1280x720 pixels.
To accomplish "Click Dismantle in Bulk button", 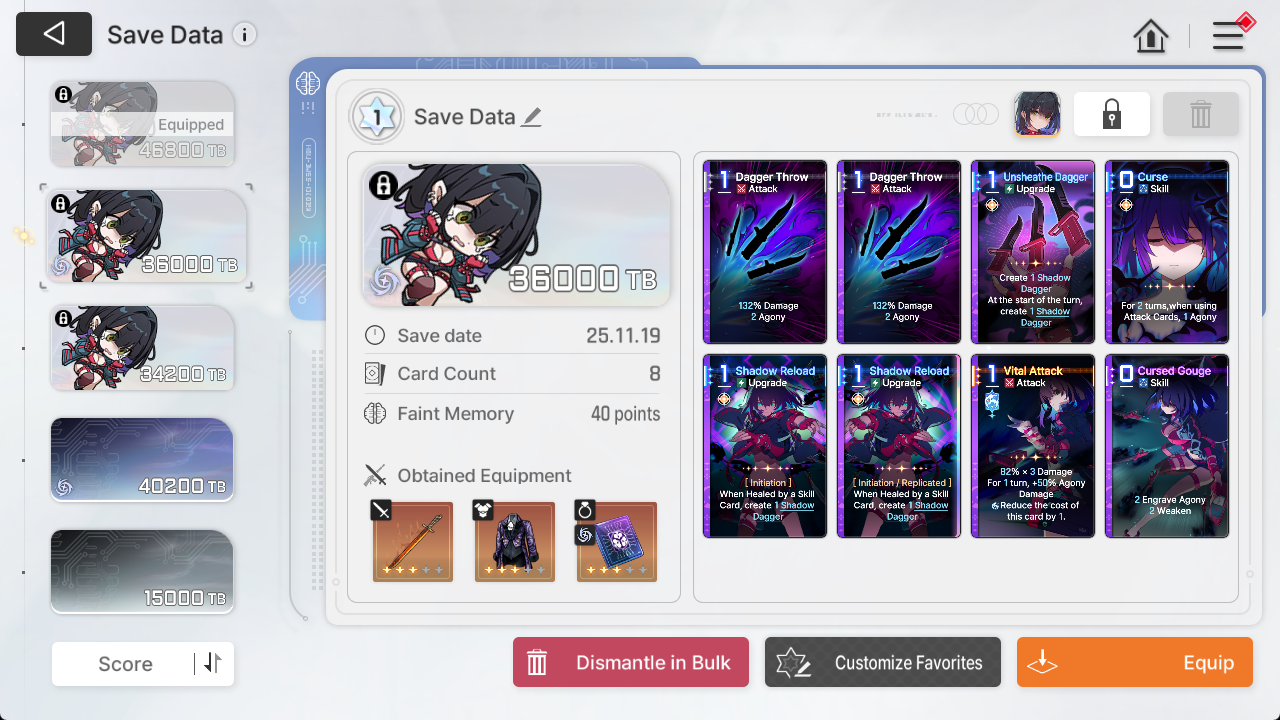I will pyautogui.click(x=631, y=662).
